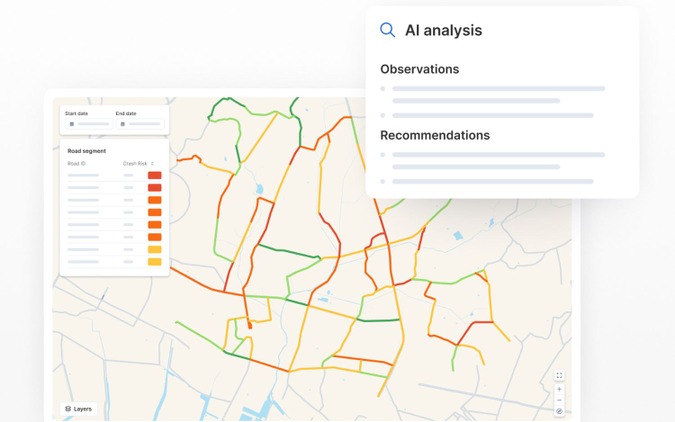The image size is (675, 422).
Task: Open the Layers panel
Action: (x=78, y=409)
